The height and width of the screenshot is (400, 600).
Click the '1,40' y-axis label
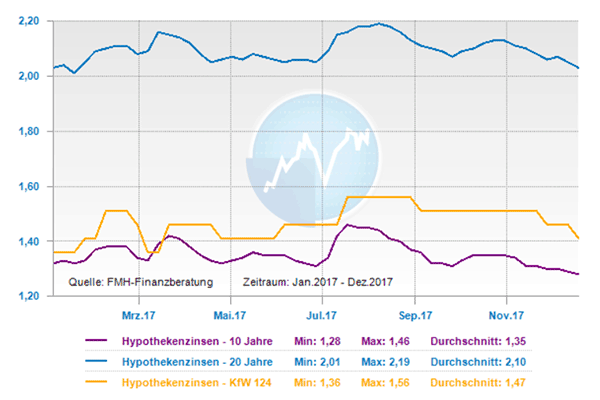pyautogui.click(x=29, y=242)
